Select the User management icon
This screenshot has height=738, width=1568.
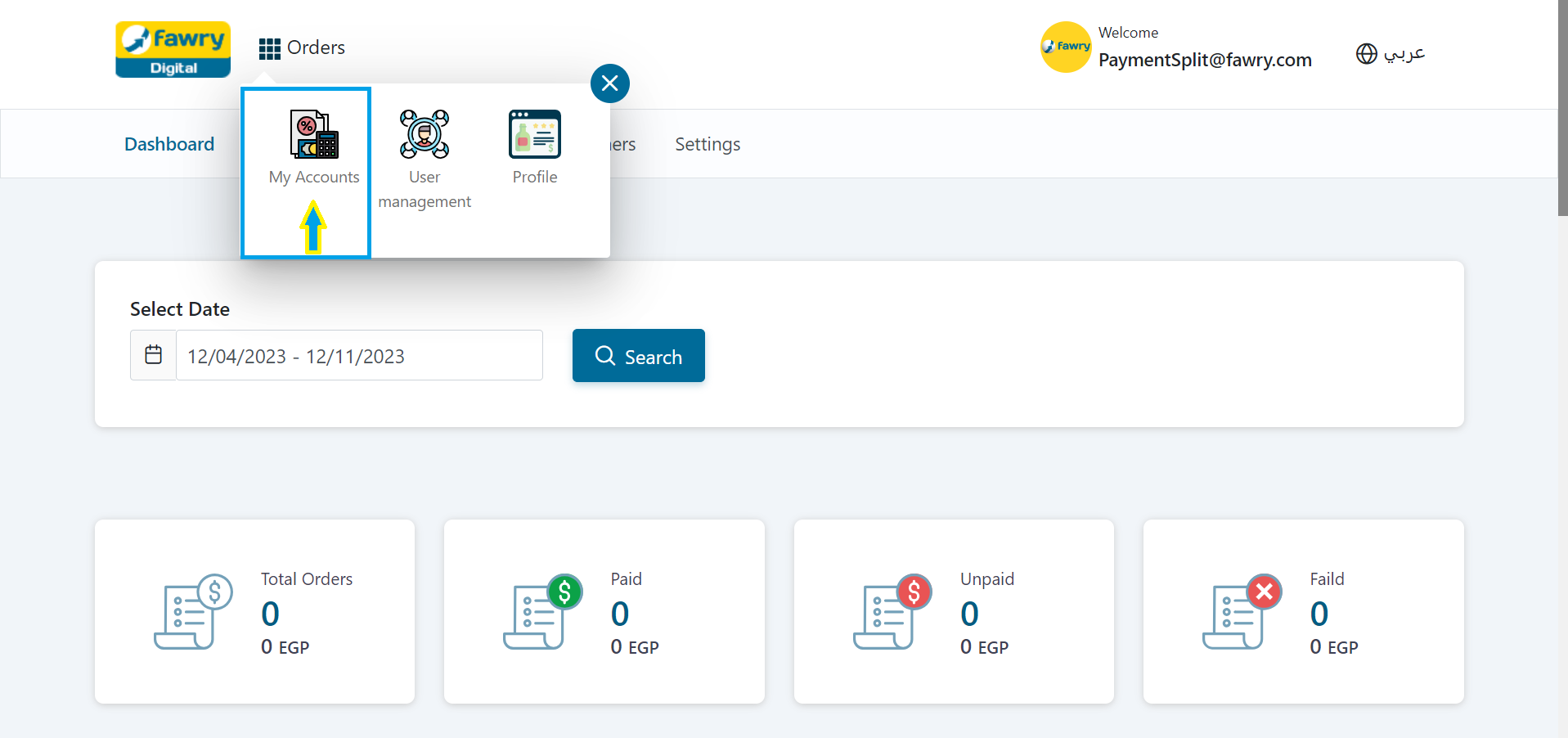point(425,134)
